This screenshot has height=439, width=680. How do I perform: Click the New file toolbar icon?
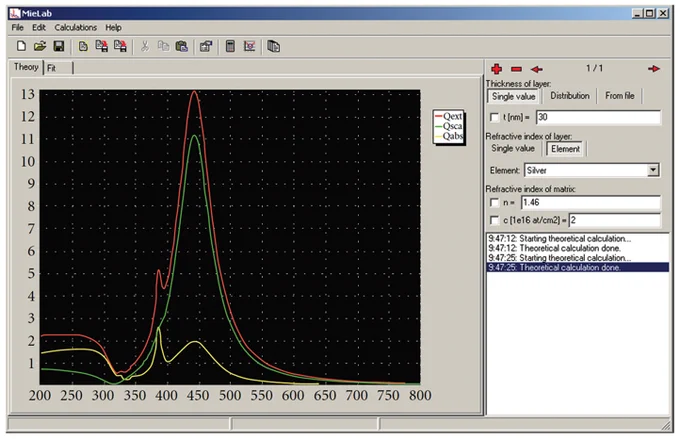click(x=21, y=46)
